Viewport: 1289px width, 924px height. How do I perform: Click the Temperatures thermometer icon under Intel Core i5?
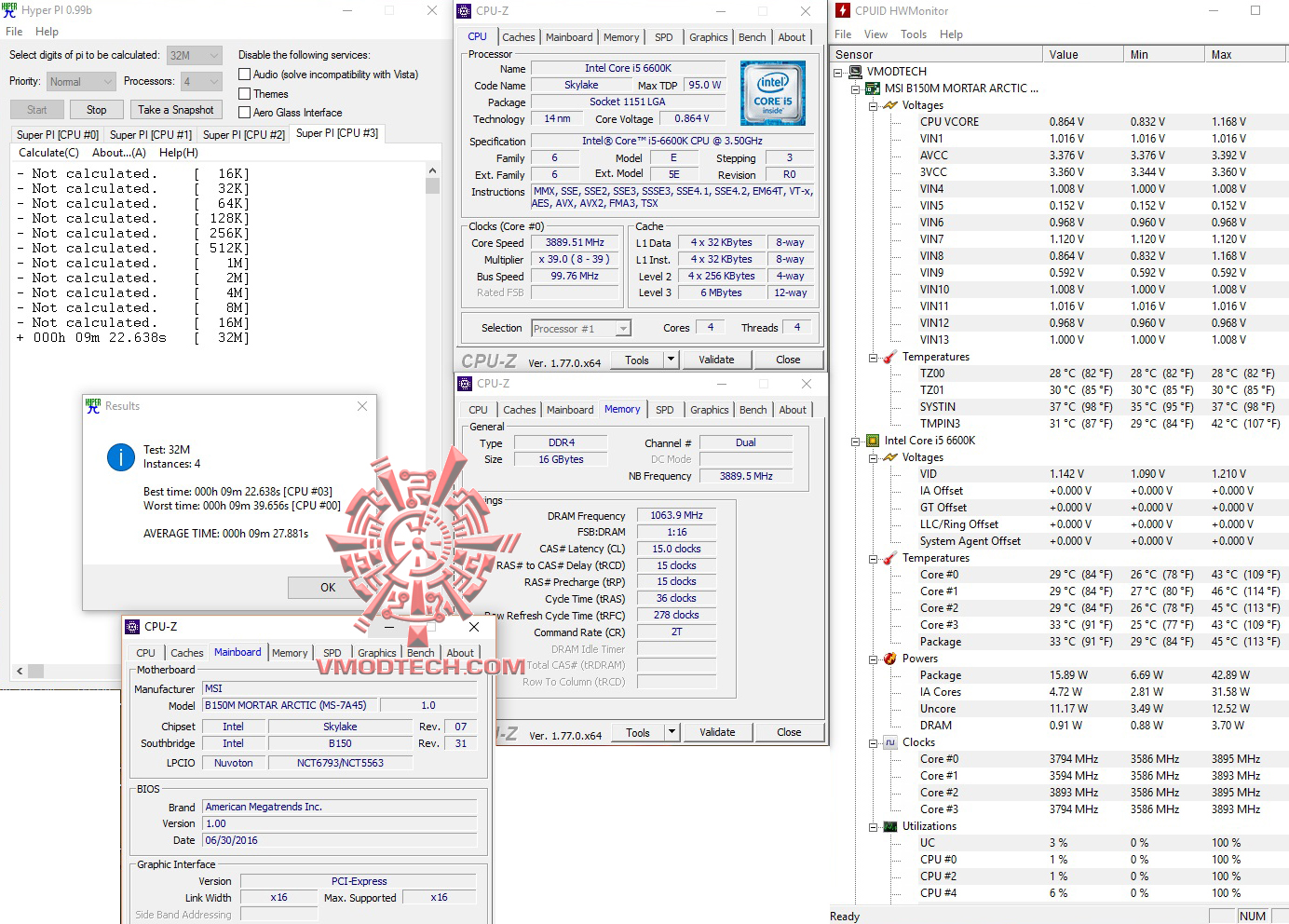tap(889, 558)
